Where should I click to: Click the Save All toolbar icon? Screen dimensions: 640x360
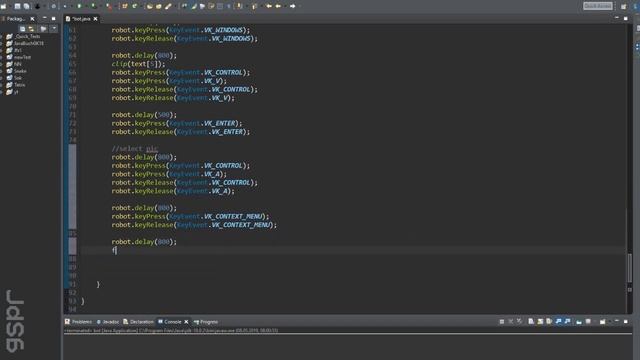(x=27, y=6)
